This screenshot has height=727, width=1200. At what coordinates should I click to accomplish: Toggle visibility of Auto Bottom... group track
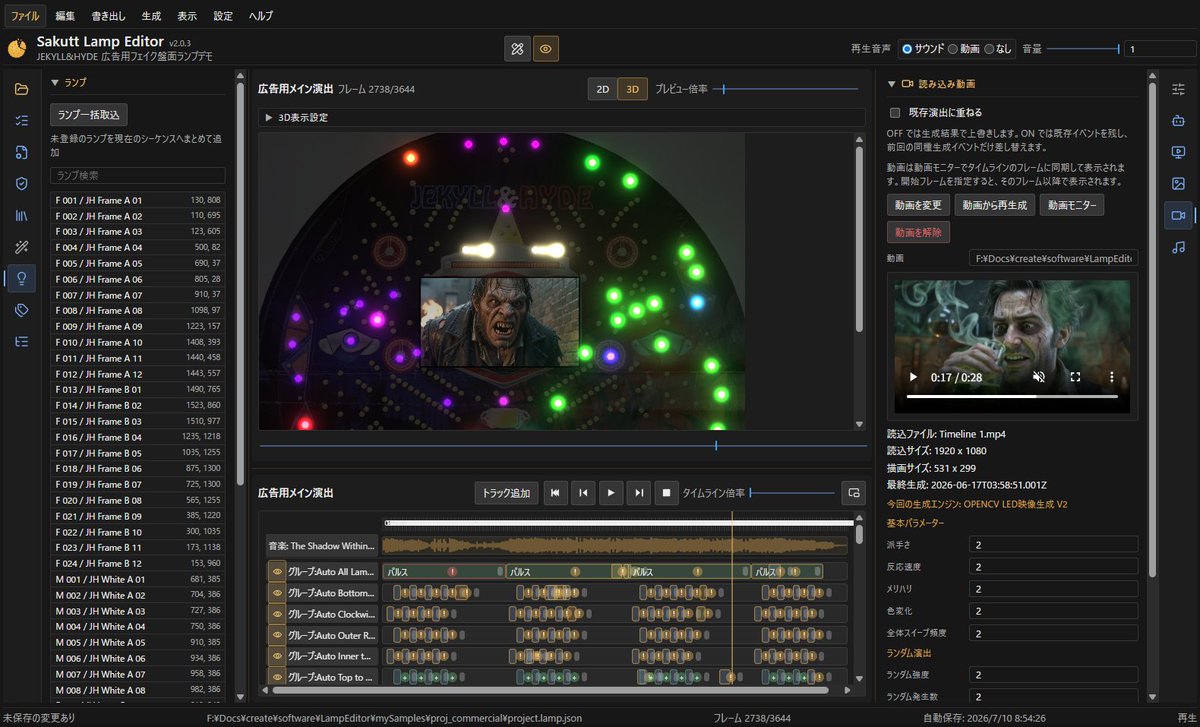277,593
